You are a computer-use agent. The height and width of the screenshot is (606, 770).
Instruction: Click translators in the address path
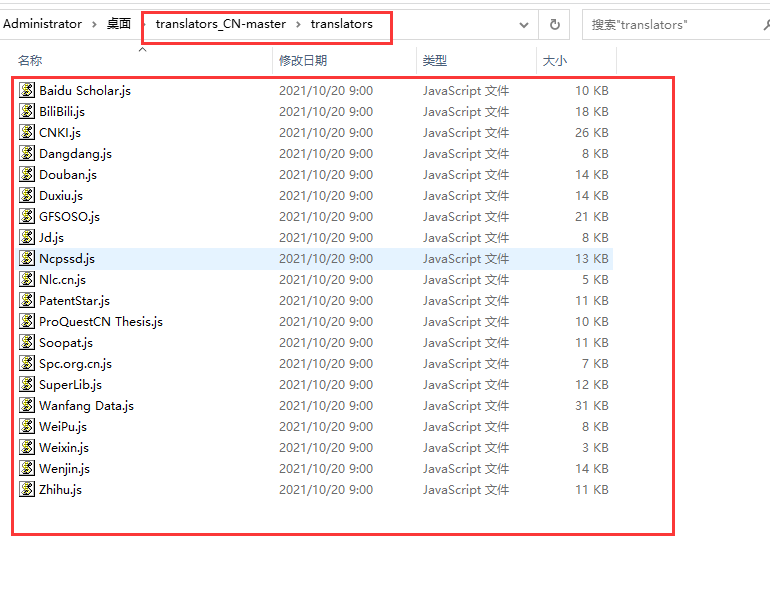point(341,24)
